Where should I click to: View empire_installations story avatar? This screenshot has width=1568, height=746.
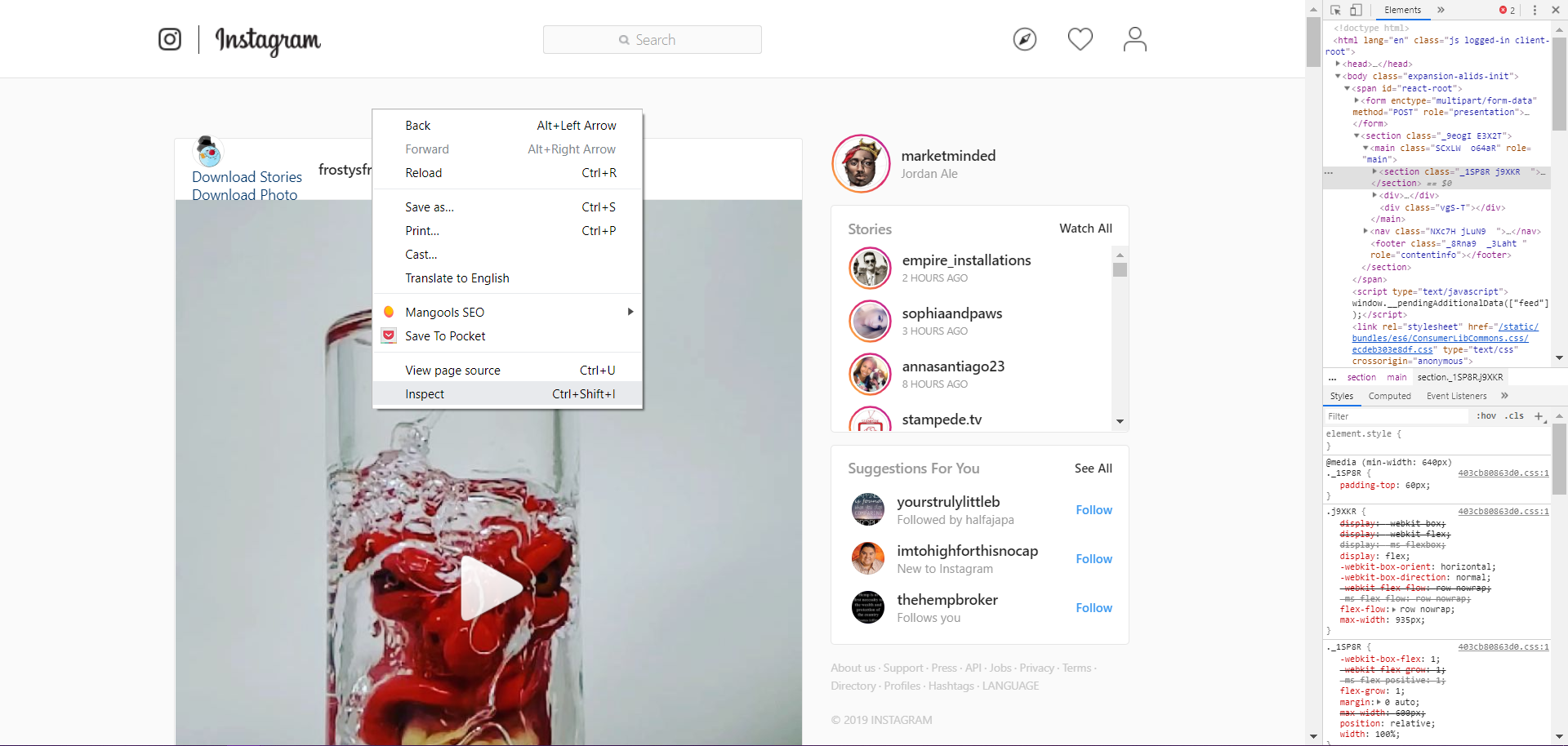point(870,268)
